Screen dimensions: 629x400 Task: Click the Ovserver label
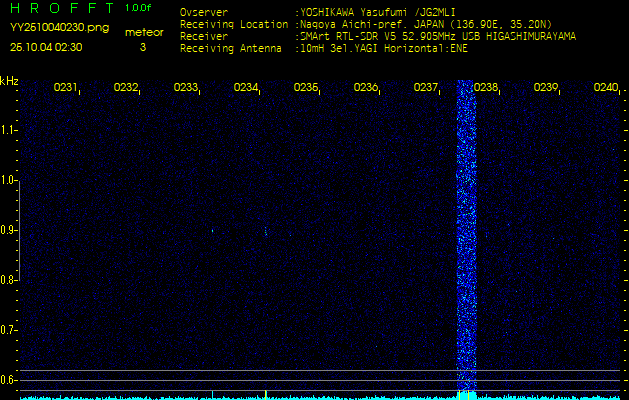[x=204, y=12]
